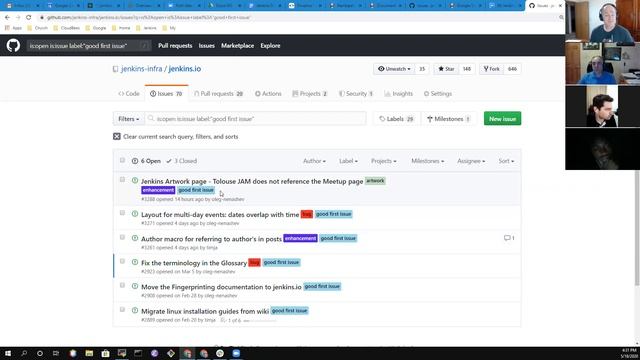Viewport: 640px width, 360px height.
Task: Open Task View on the taskbar
Action: [x=56, y=353]
